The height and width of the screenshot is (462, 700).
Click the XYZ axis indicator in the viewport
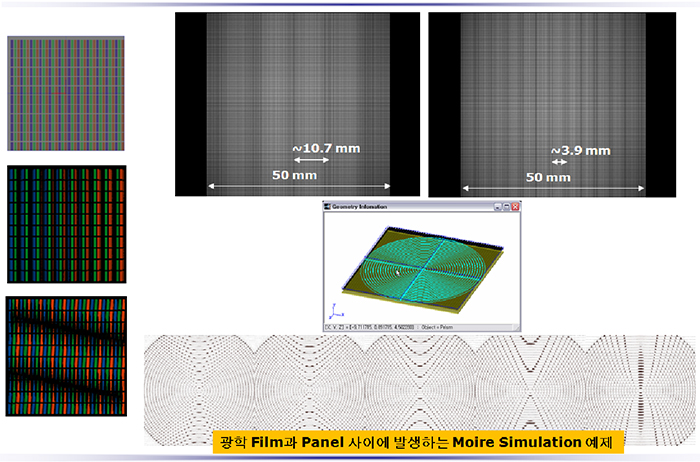[x=333, y=310]
